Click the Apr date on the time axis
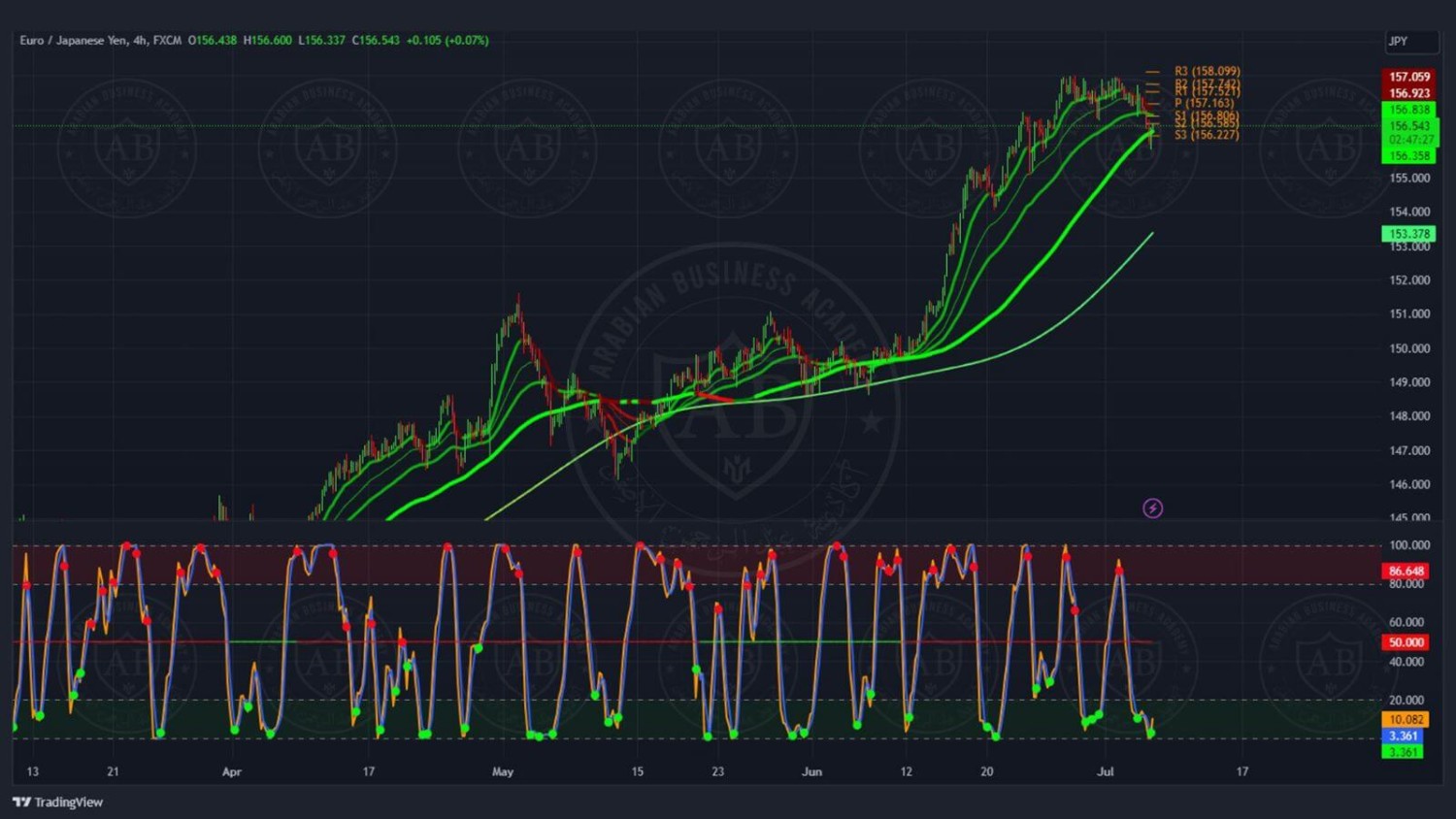This screenshot has height=819, width=1456. tap(231, 772)
